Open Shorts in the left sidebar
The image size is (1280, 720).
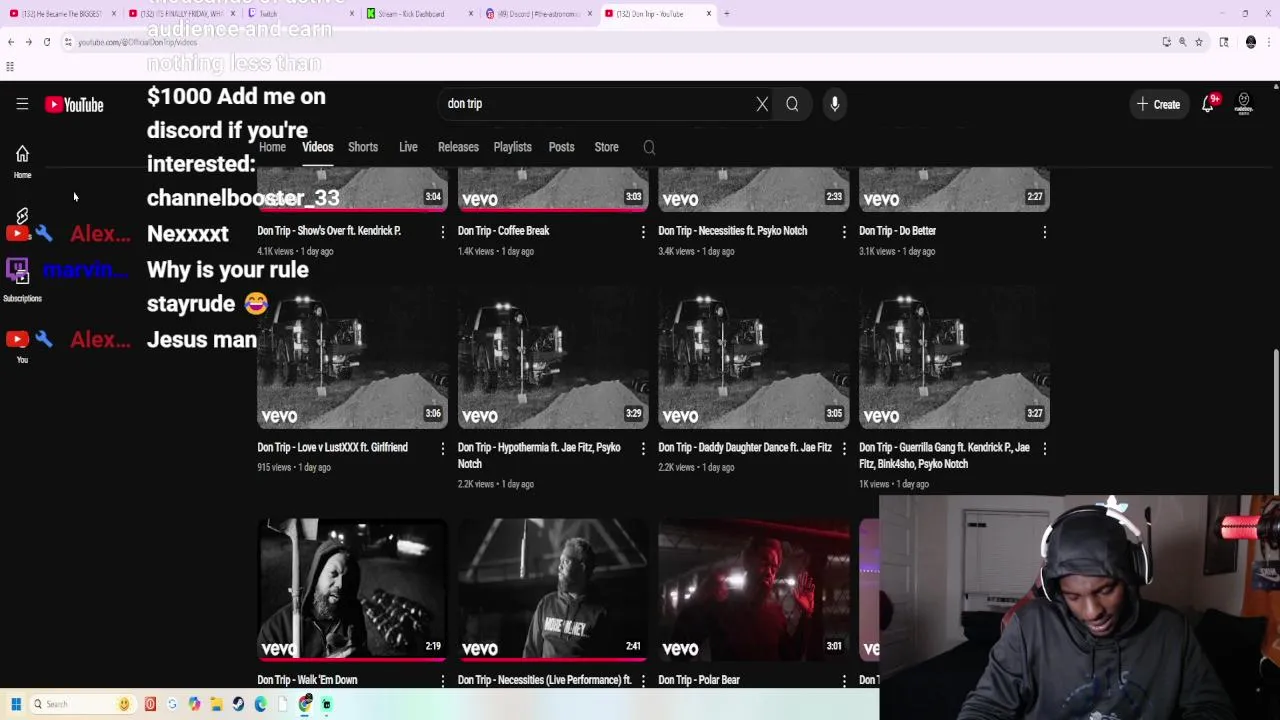click(22, 216)
